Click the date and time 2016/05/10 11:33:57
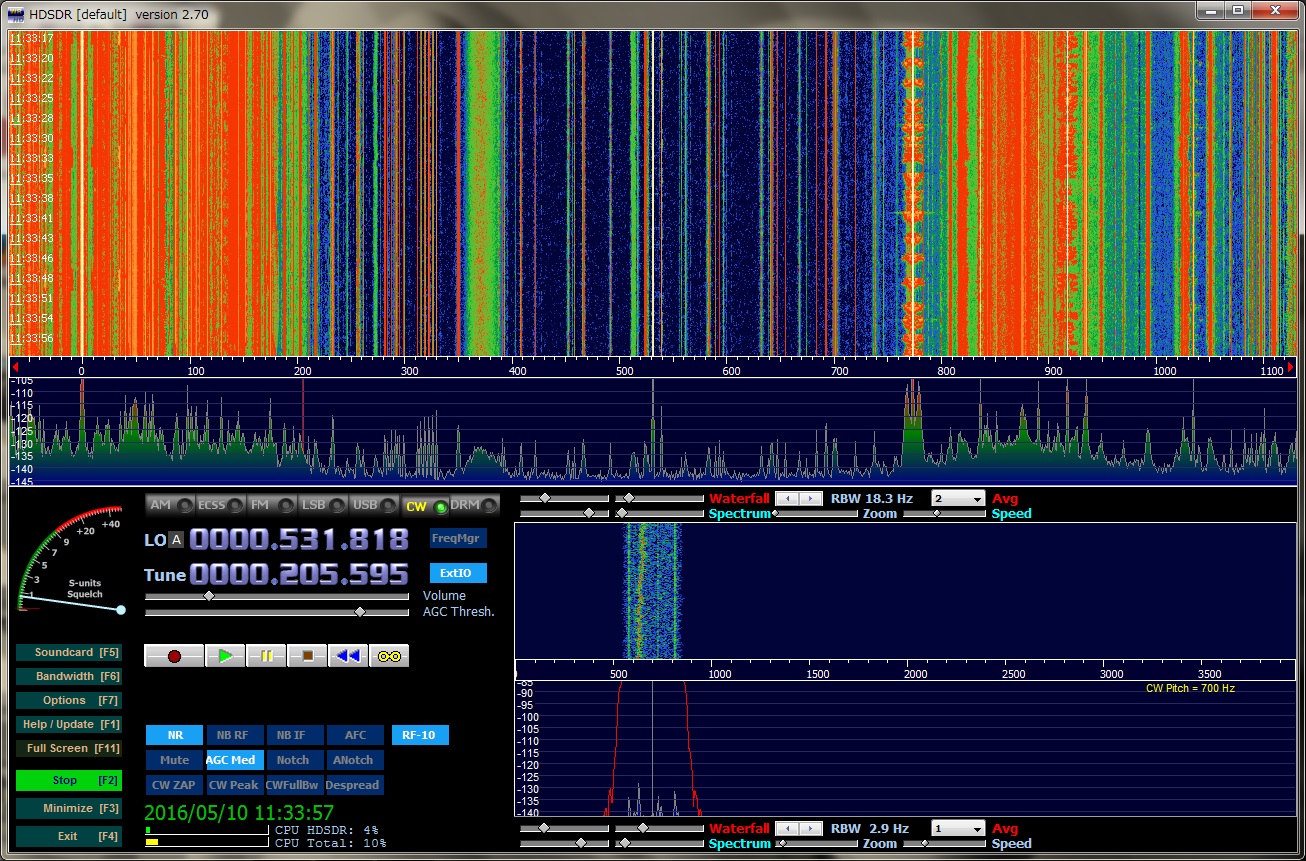 [x=239, y=813]
